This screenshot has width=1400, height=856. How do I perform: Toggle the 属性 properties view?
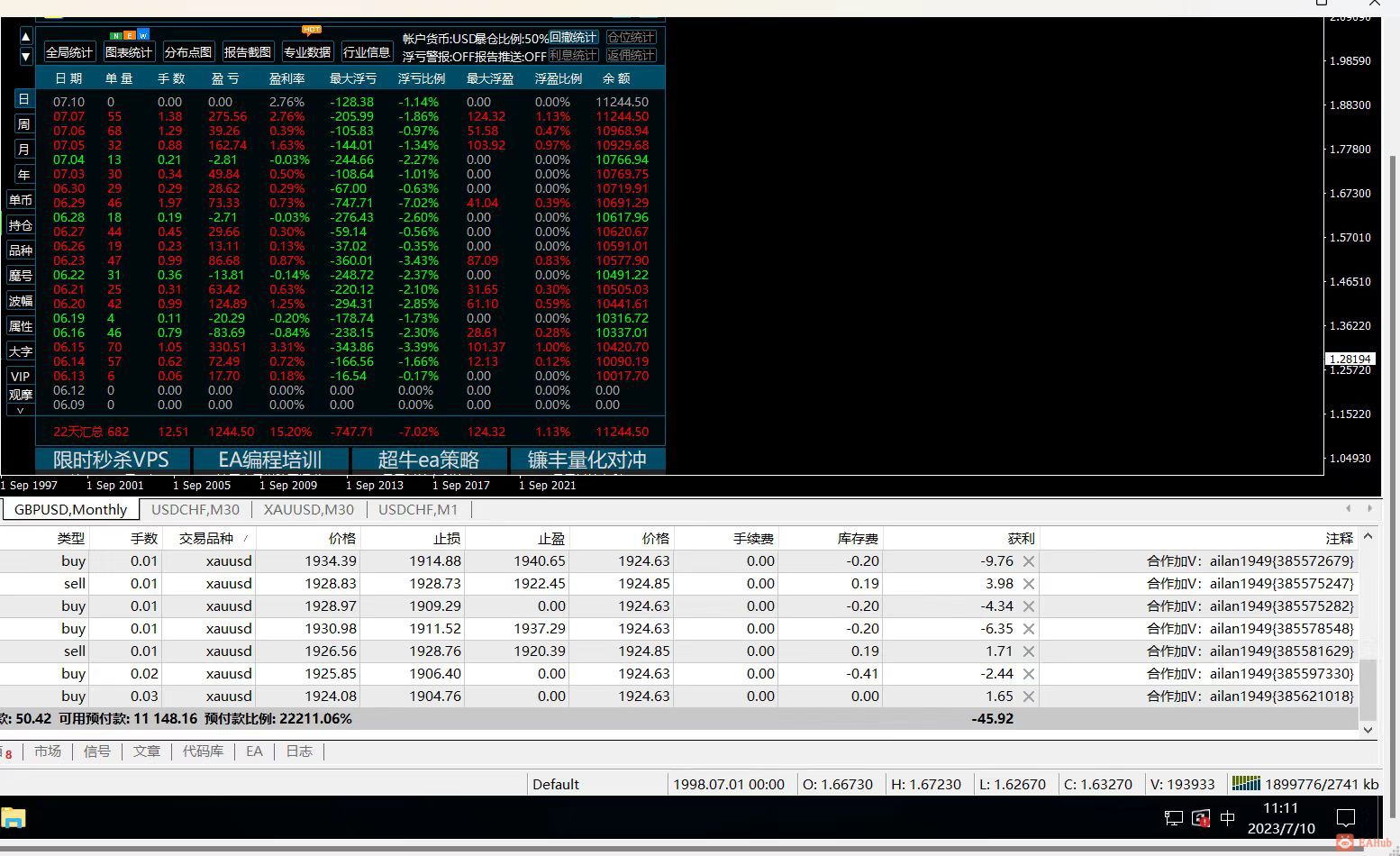point(21,326)
